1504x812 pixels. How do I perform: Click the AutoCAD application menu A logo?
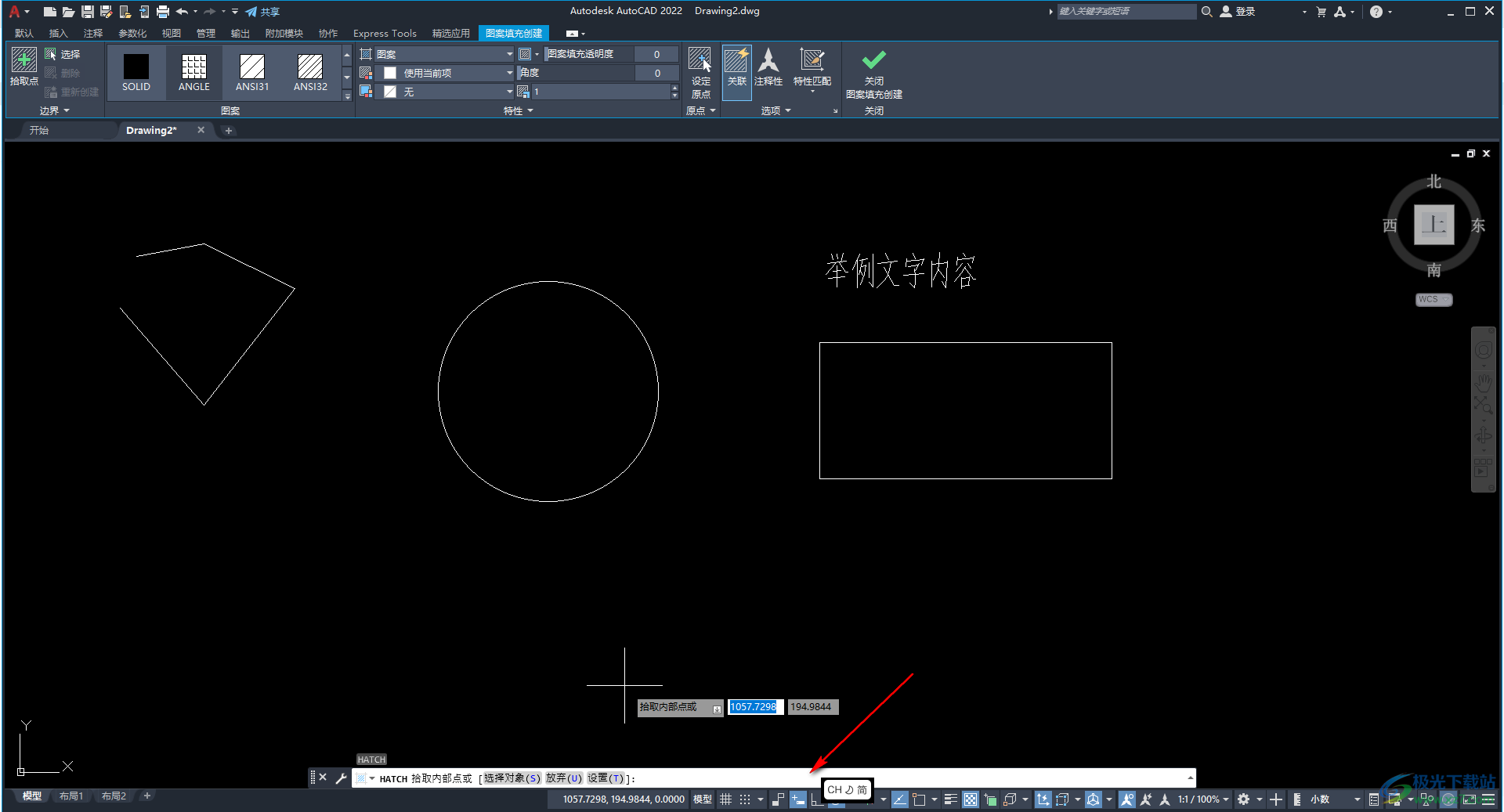(x=14, y=12)
